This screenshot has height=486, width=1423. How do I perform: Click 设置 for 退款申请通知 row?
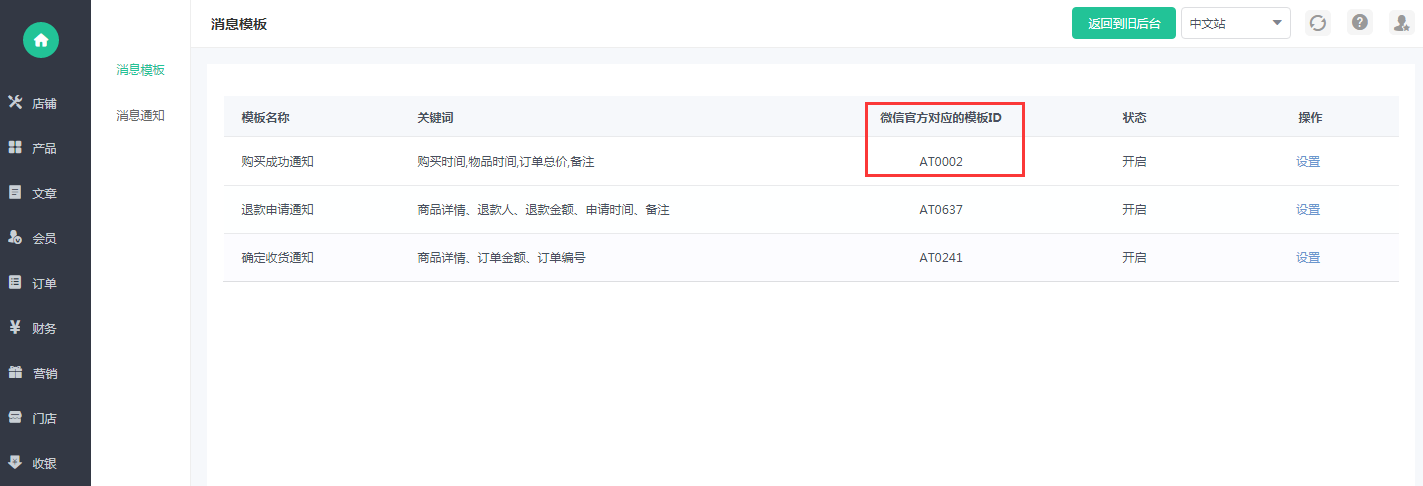click(x=1308, y=209)
